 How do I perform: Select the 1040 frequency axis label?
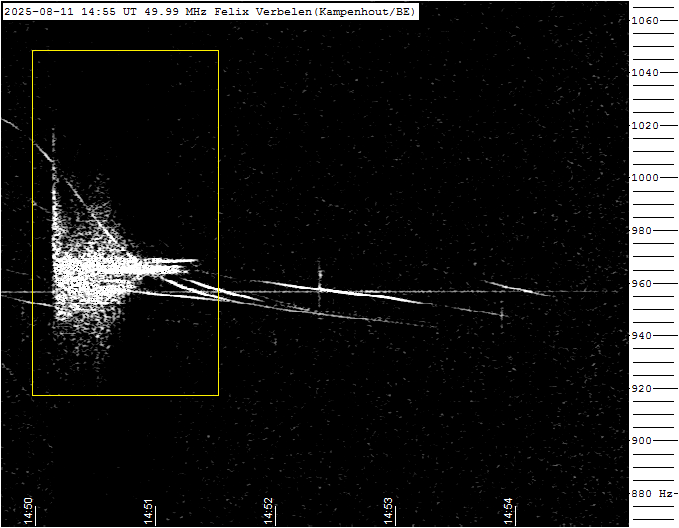pyautogui.click(x=645, y=72)
